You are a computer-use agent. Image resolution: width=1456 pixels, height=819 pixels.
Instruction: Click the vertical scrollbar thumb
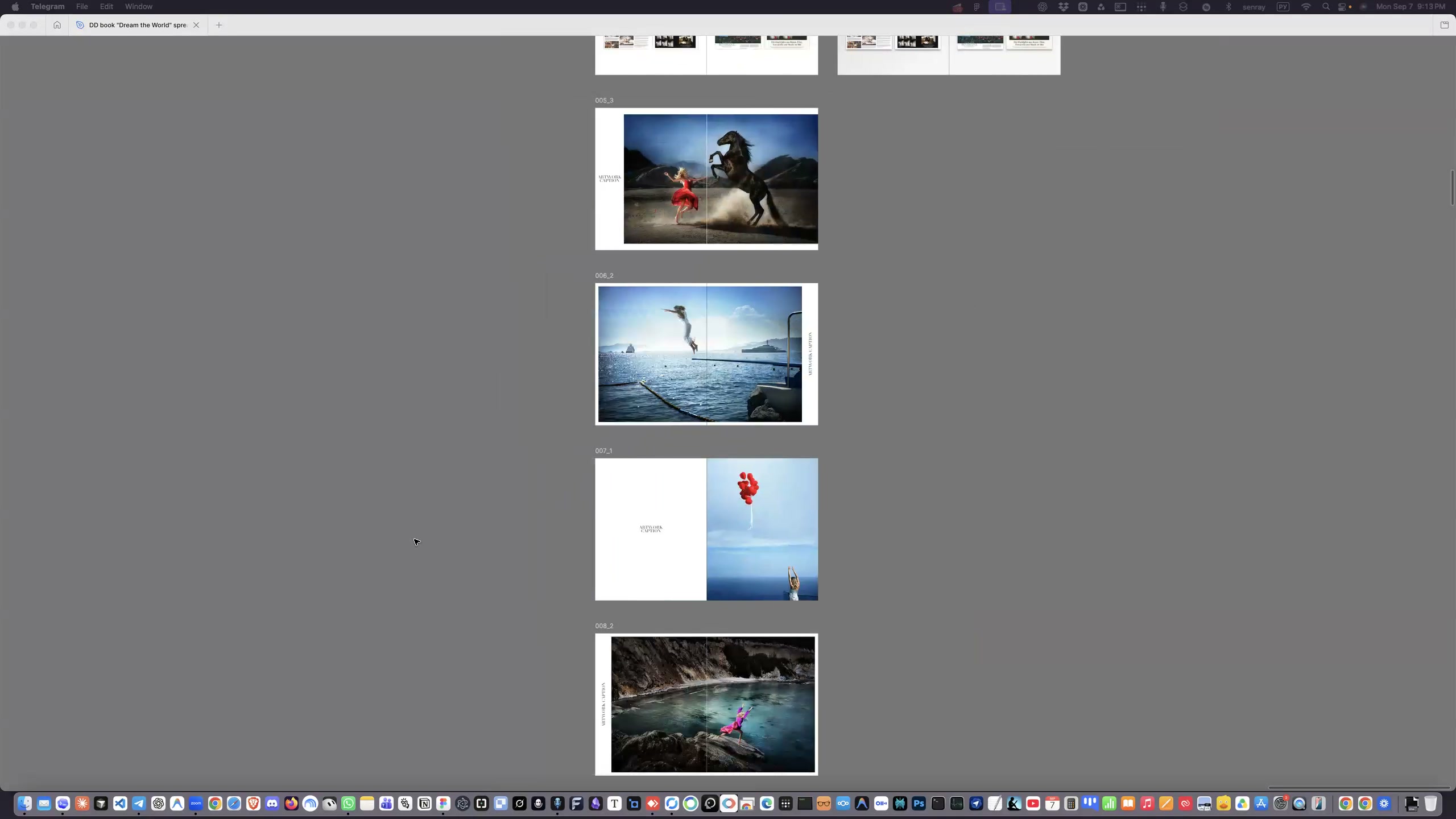point(1452,188)
